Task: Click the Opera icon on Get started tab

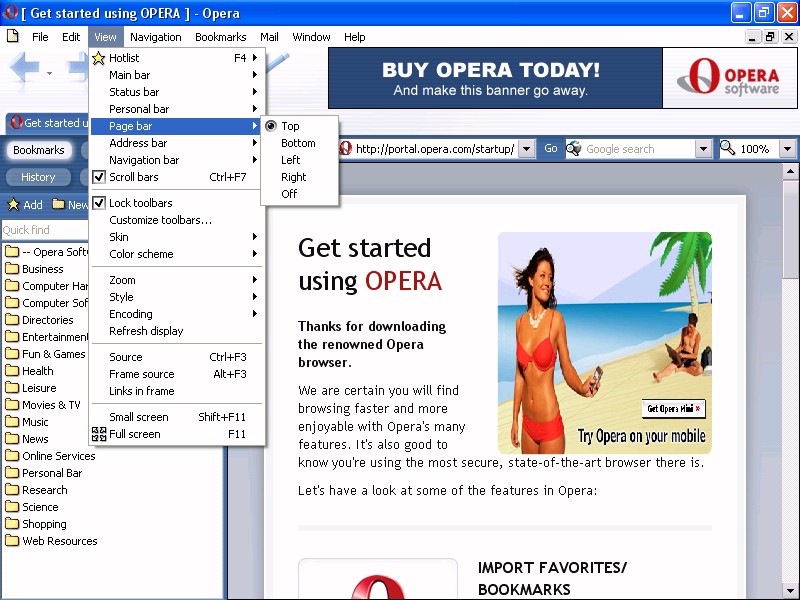Action: [x=17, y=122]
